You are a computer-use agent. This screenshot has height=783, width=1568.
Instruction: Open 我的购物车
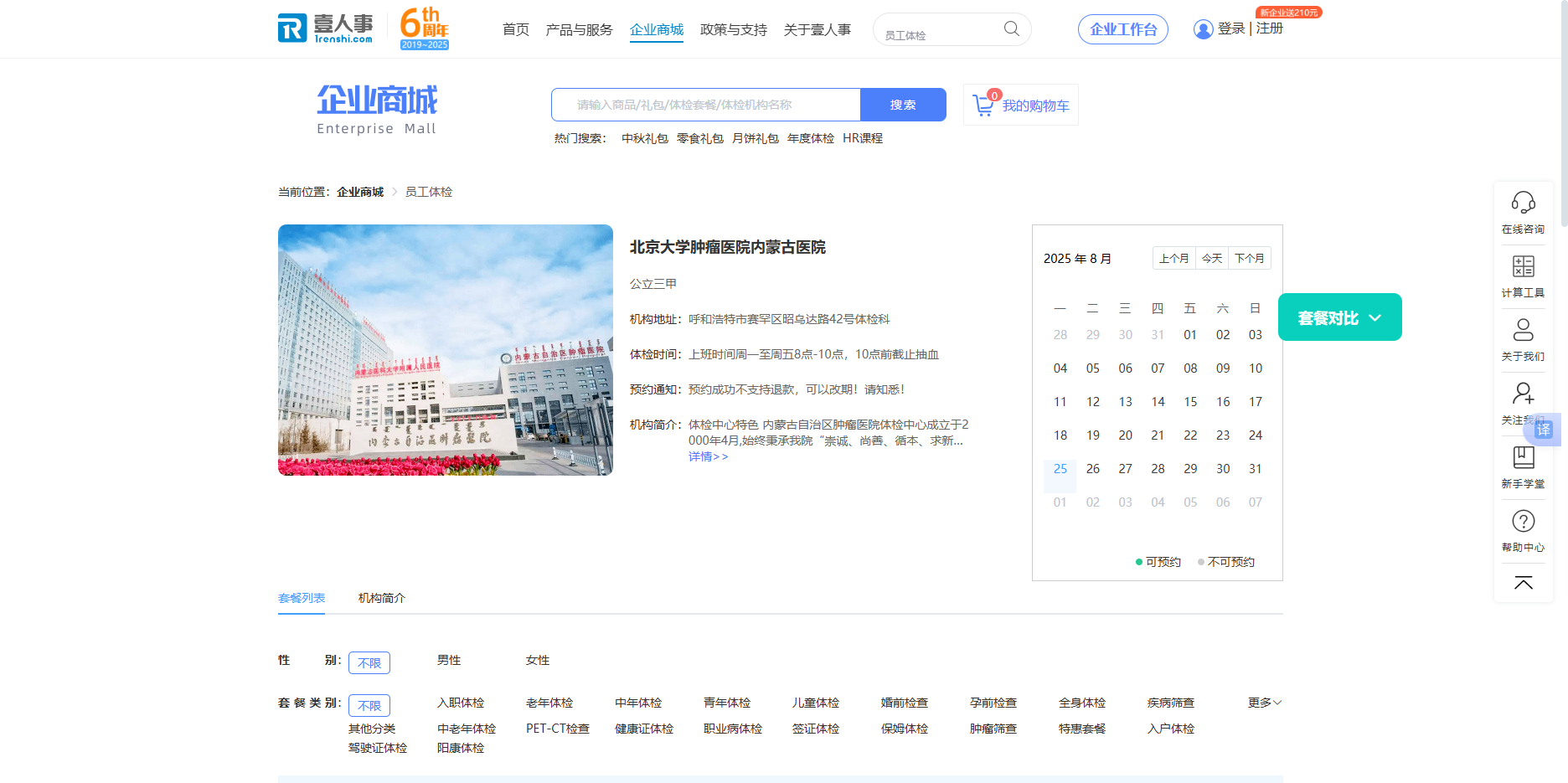click(x=1021, y=106)
